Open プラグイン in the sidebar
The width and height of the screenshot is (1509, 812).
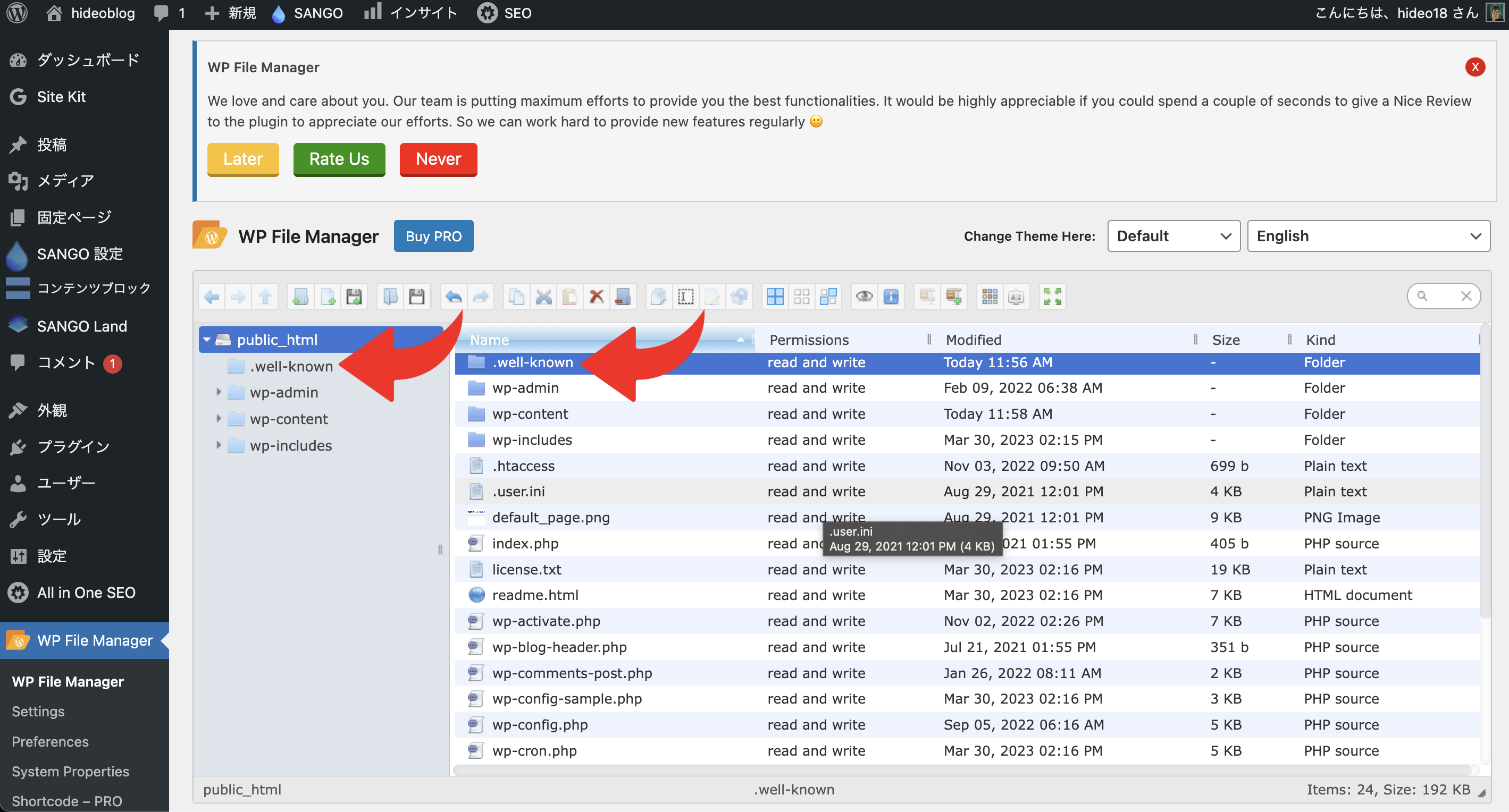point(85,447)
